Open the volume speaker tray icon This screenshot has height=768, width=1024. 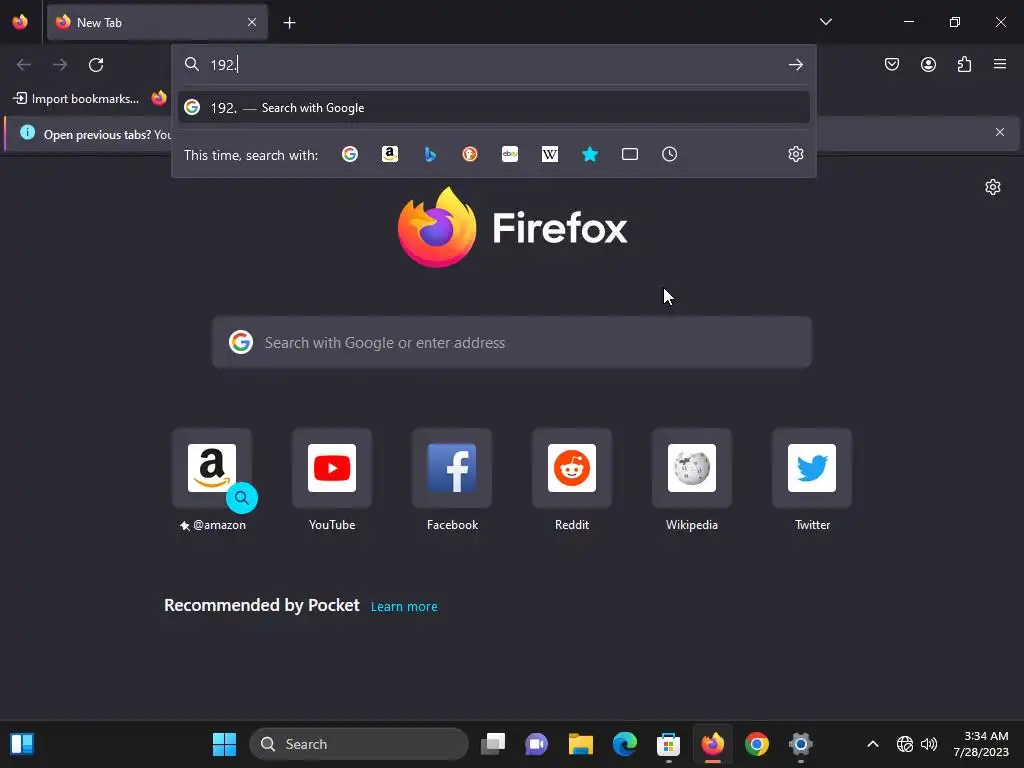(x=929, y=744)
